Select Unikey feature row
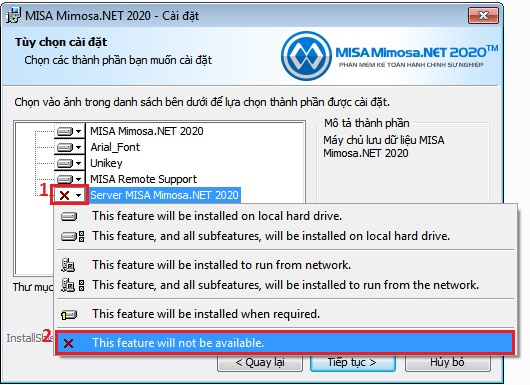530x385 pixels. click(106, 163)
